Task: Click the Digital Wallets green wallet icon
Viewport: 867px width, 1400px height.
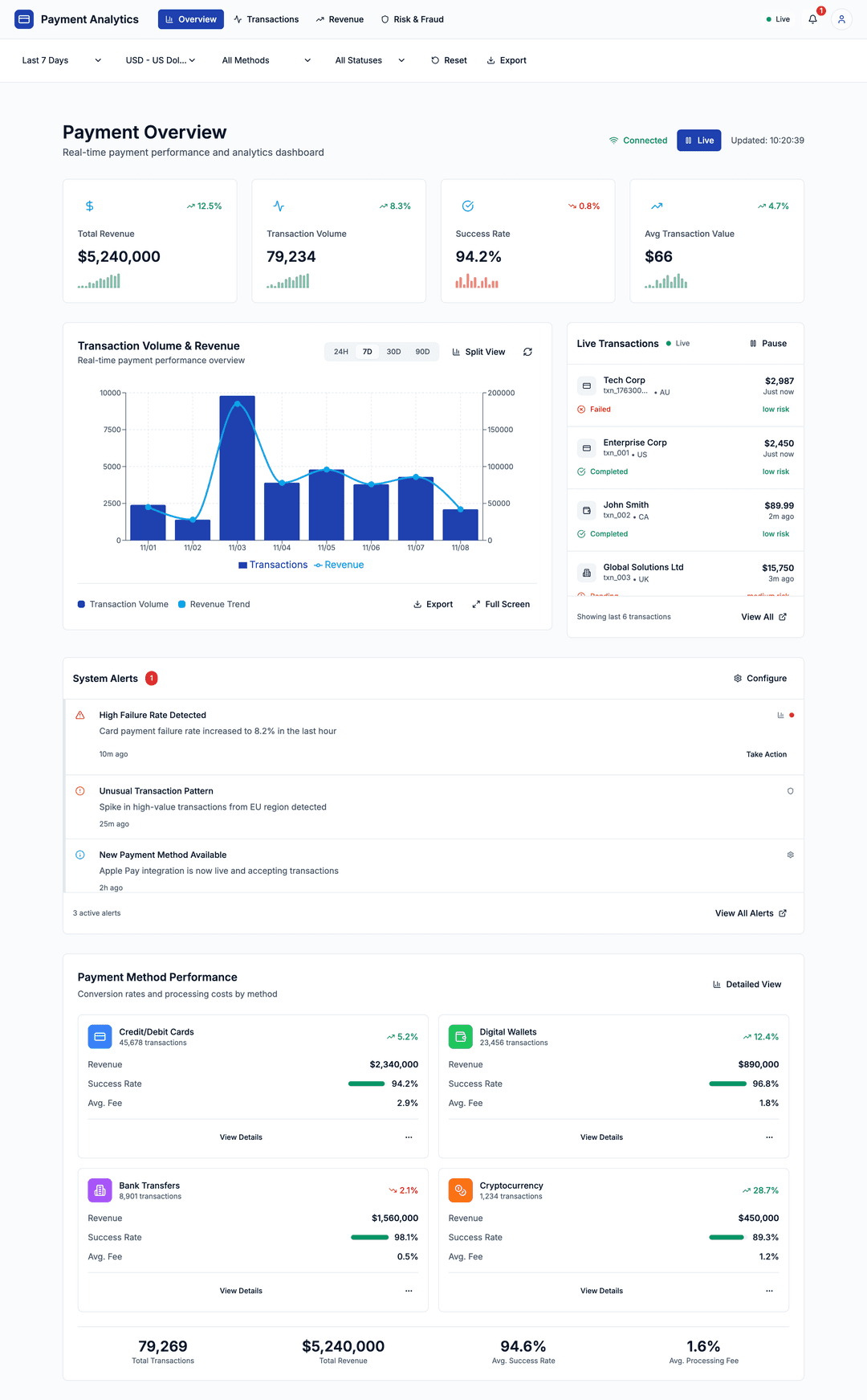Action: (460, 1037)
